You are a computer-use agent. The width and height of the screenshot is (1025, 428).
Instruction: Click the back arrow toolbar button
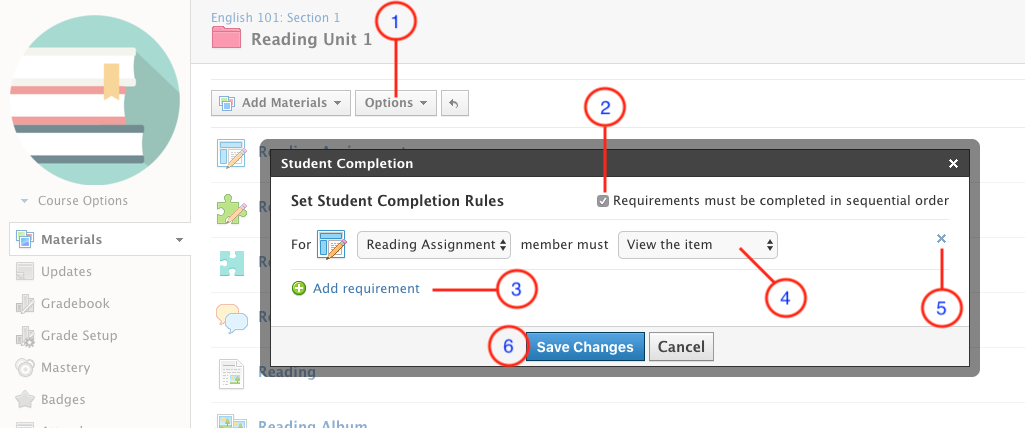coord(454,103)
